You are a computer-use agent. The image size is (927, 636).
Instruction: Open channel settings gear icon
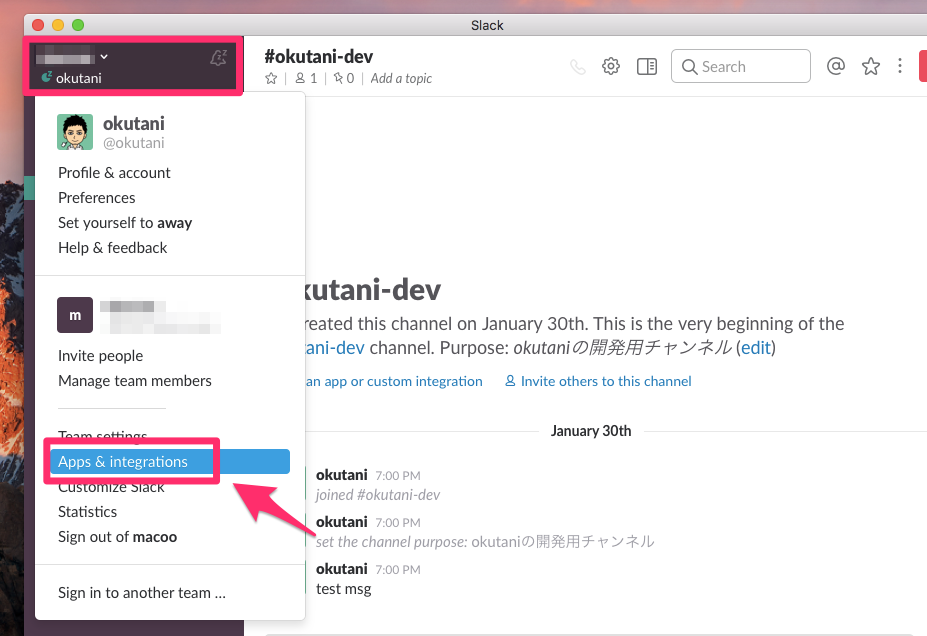point(611,66)
